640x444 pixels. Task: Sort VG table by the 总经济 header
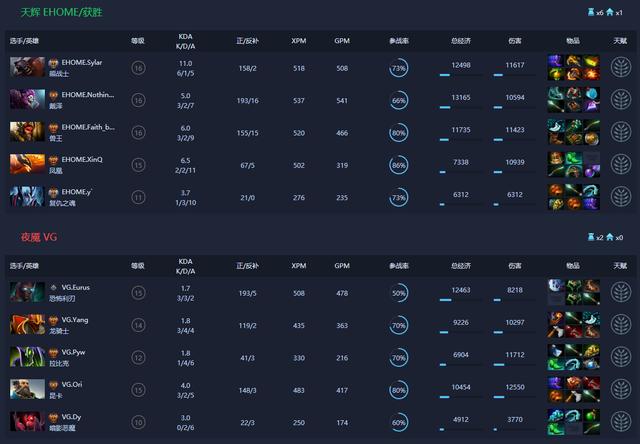pyautogui.click(x=461, y=266)
